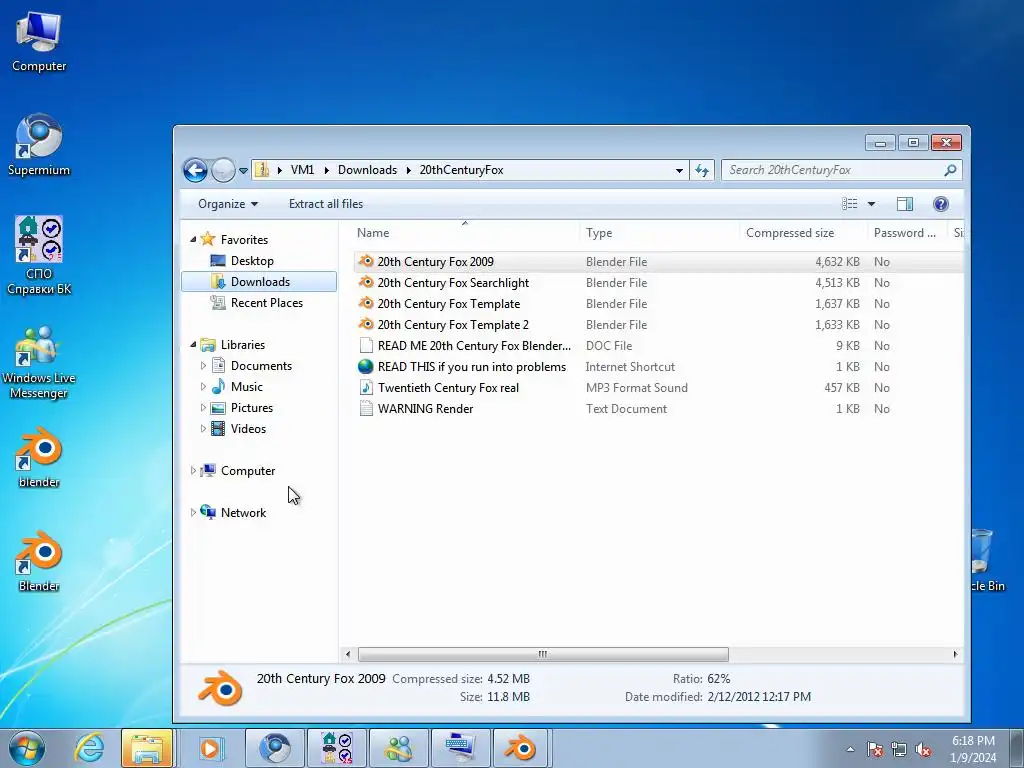Expand the Documents library node
This screenshot has width=1024, height=768.
[203, 366]
